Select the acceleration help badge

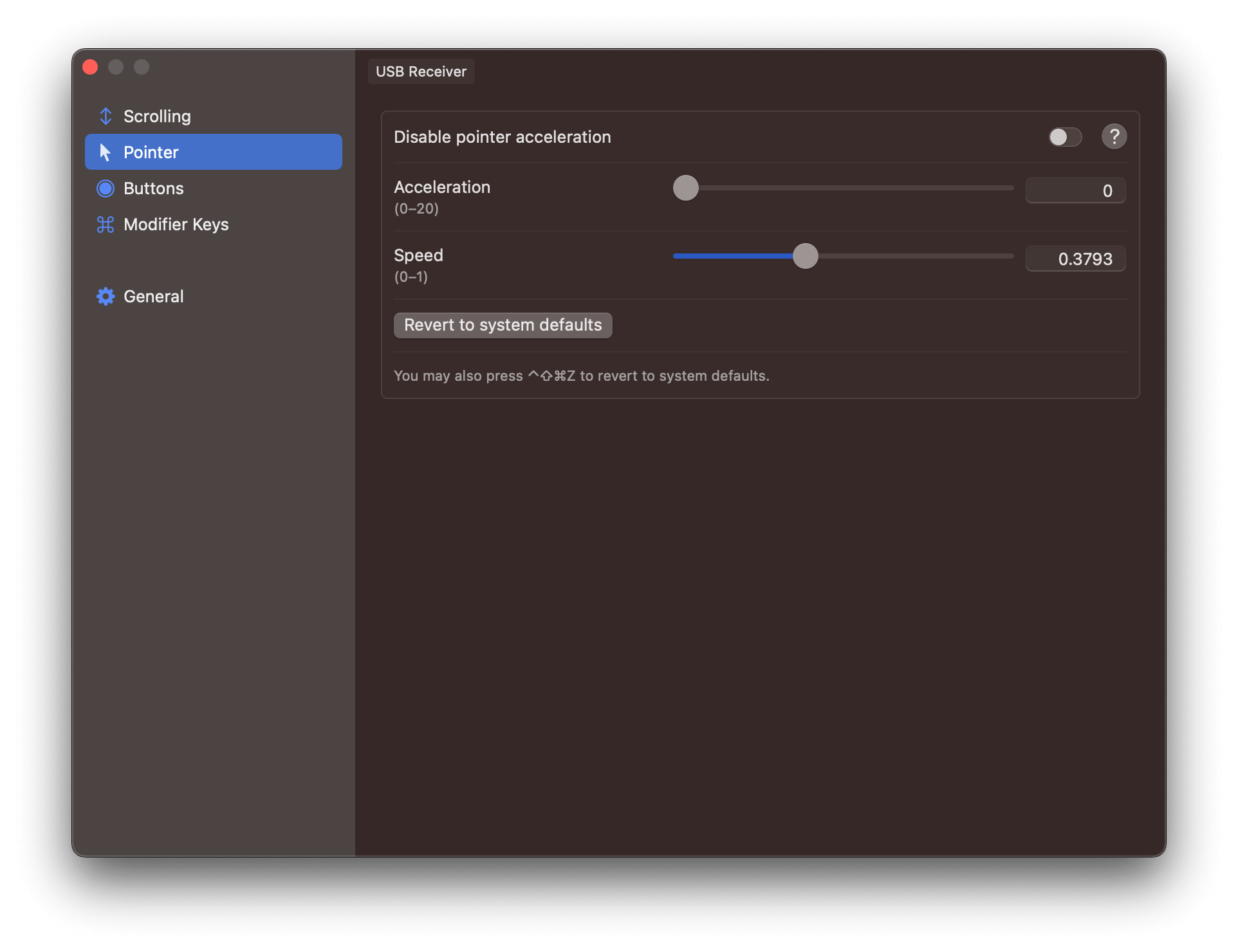click(x=1114, y=136)
